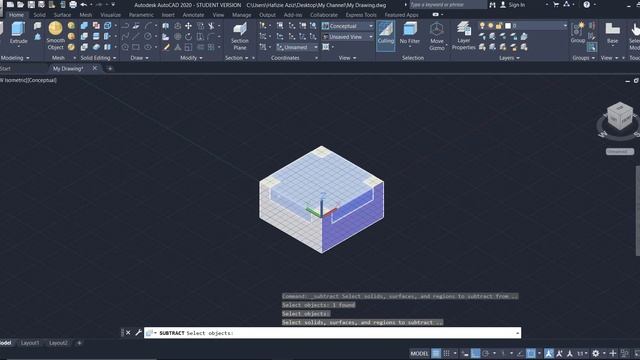Click the Base view icon

point(612,33)
